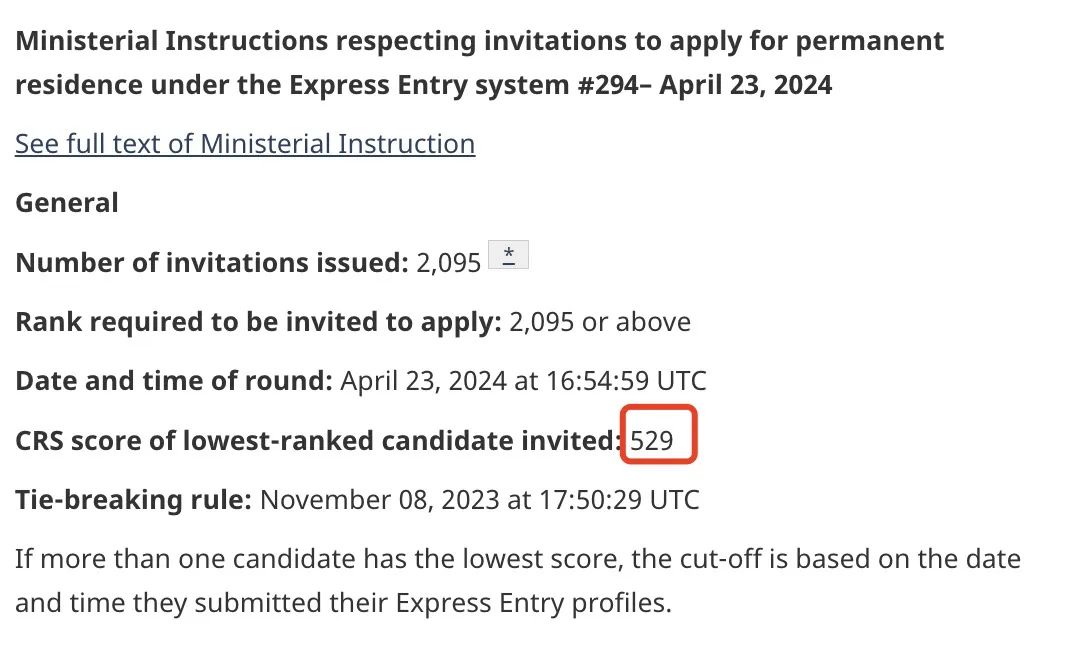Viewport: 1070px width, 648px height.
Task: Click the "Rank required to be invited" label
Action: click(x=258, y=322)
